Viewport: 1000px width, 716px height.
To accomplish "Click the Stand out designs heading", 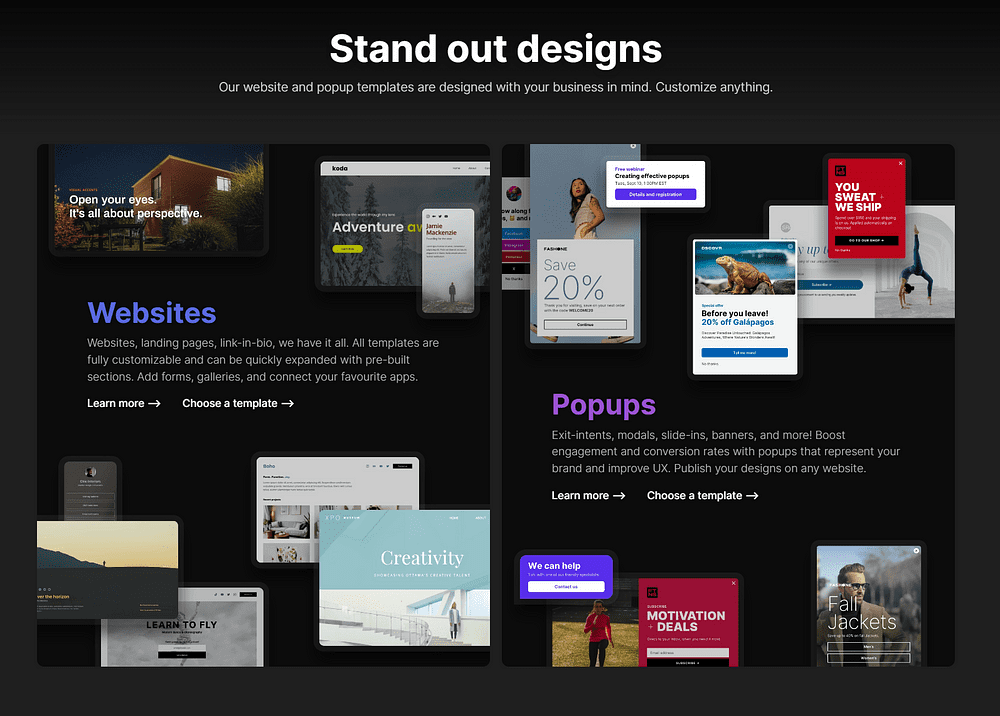I will (x=496, y=49).
